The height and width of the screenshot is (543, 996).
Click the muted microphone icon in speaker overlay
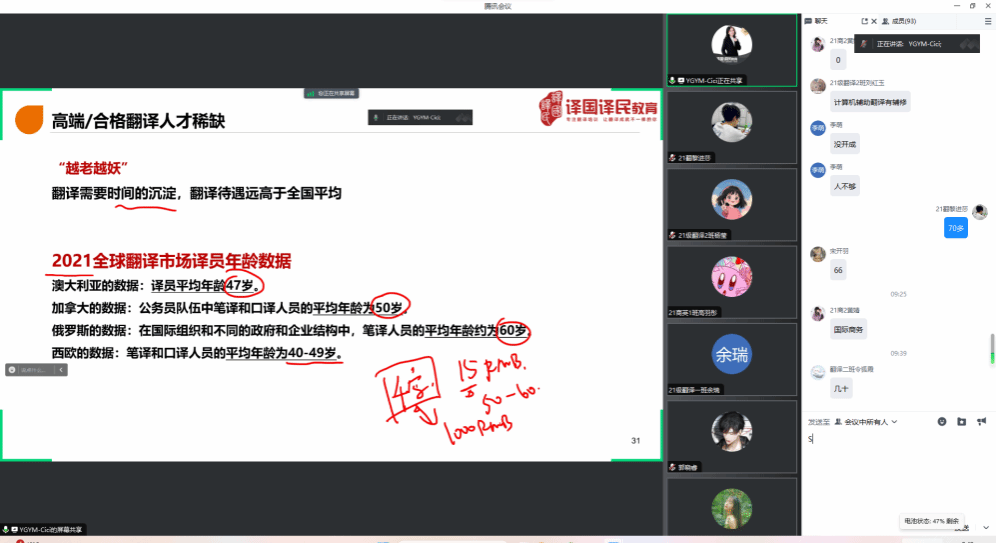pyautogui.click(x=862, y=45)
